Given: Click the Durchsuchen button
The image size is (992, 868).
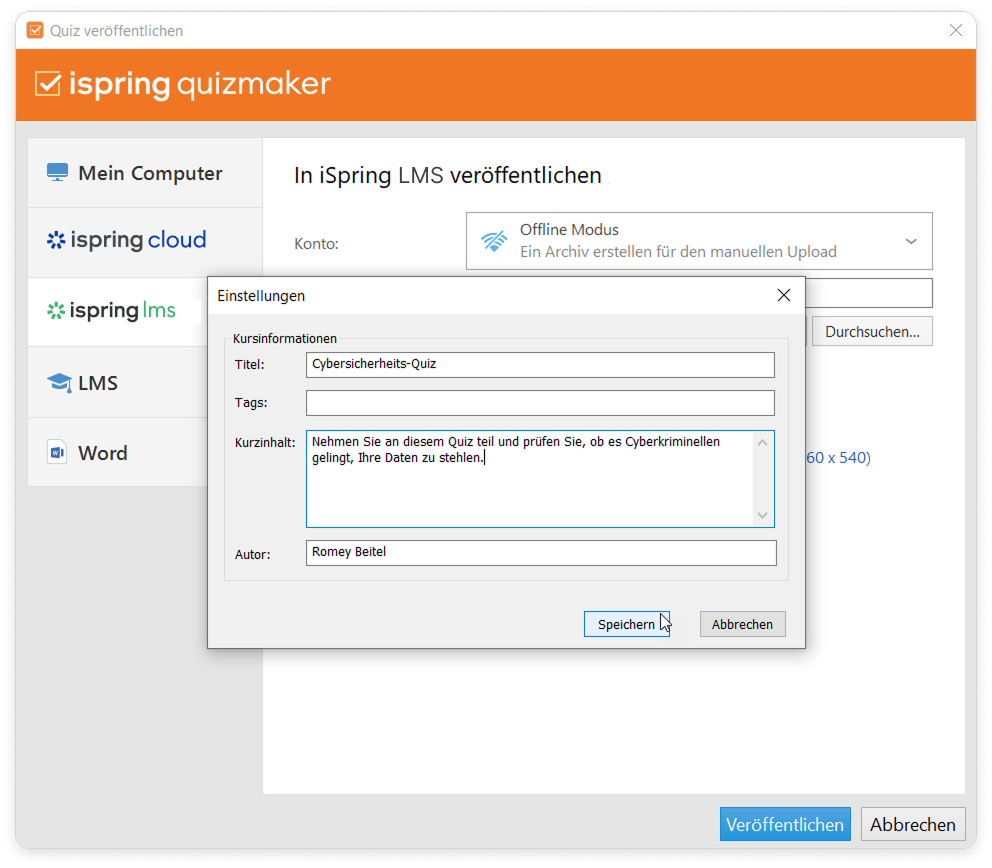Looking at the screenshot, I should 871,330.
